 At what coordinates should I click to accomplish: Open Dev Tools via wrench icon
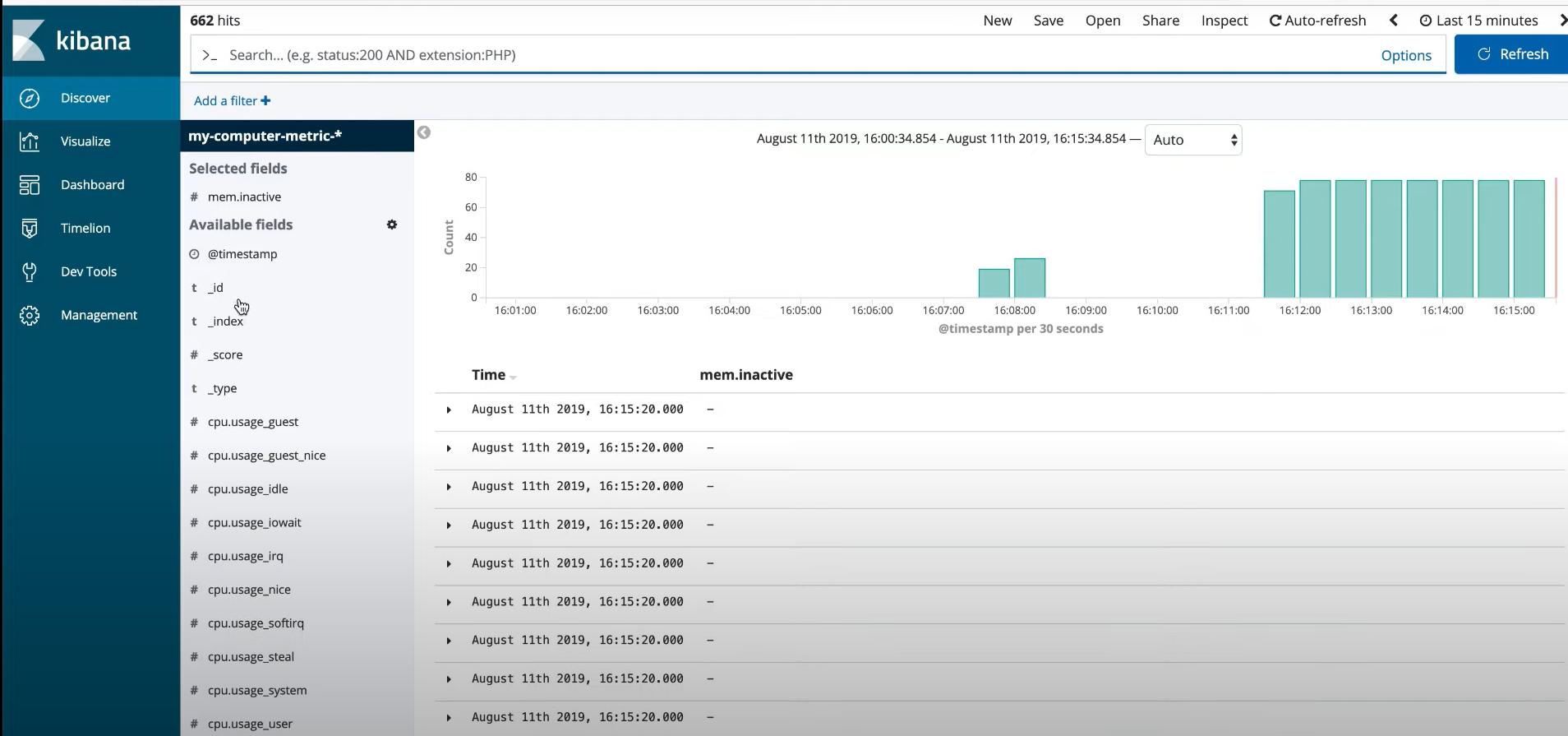[x=30, y=271]
